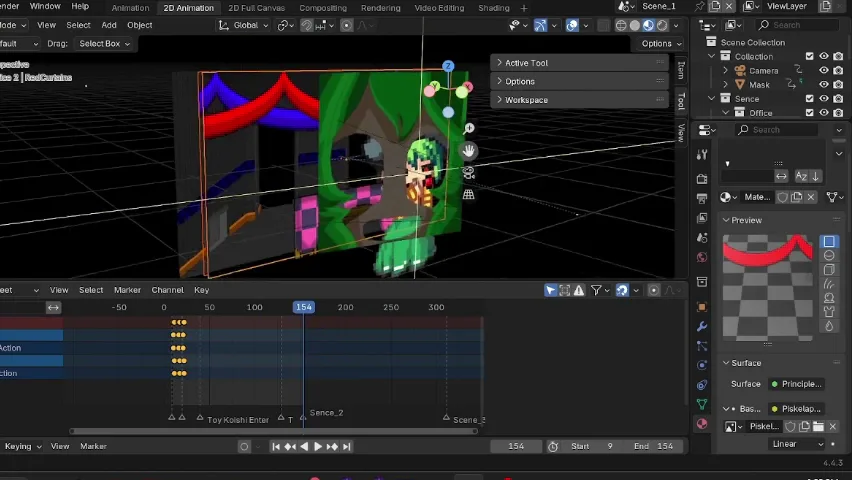Hide Camera in viewport via eye icon

pyautogui.click(x=824, y=71)
